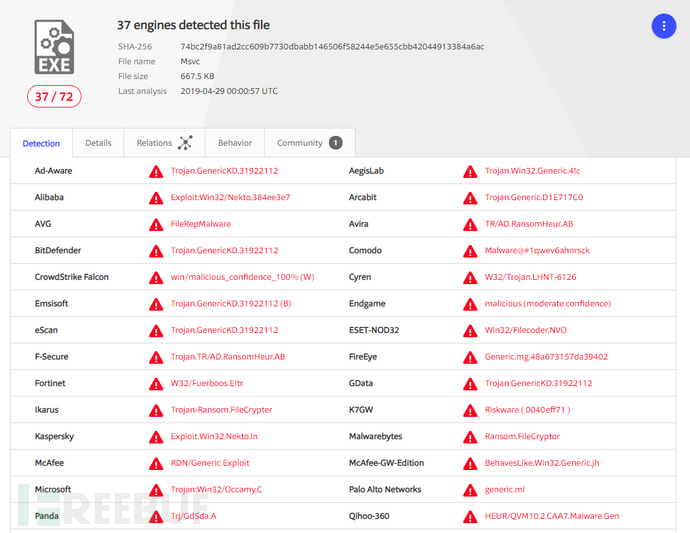
Task: Click the warning icon for Palo Alto Networks
Action: point(470,490)
